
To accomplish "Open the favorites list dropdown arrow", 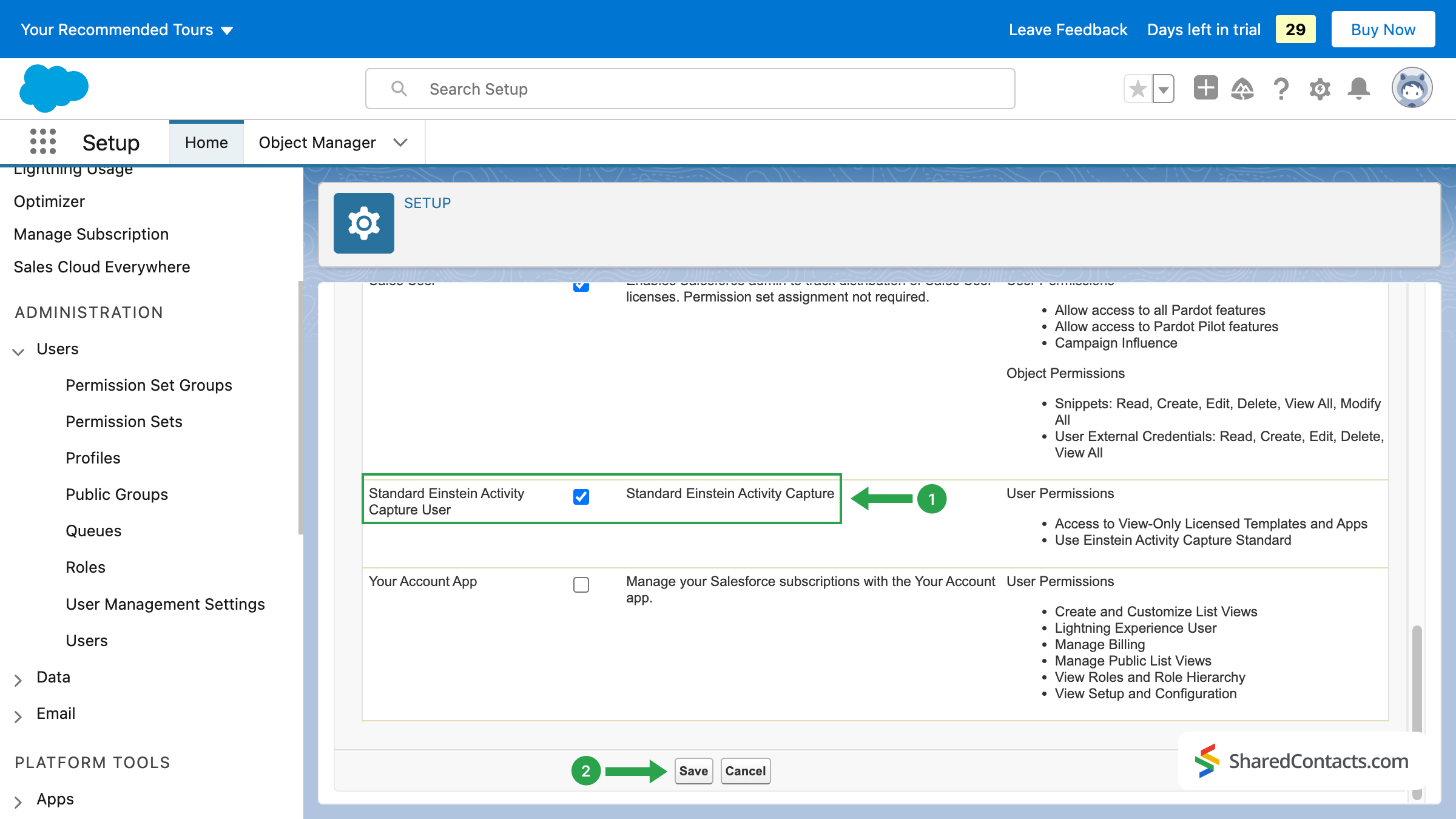I will pyautogui.click(x=1163, y=89).
